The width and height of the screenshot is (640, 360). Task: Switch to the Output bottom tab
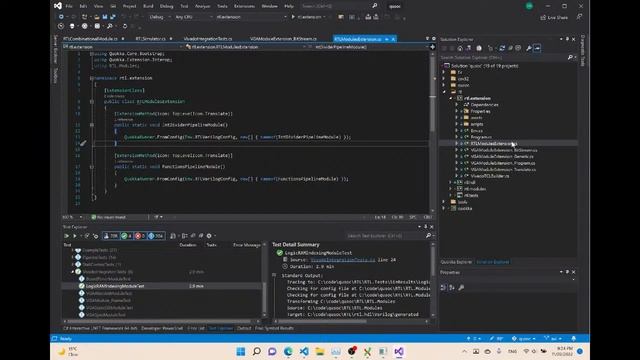(244, 328)
